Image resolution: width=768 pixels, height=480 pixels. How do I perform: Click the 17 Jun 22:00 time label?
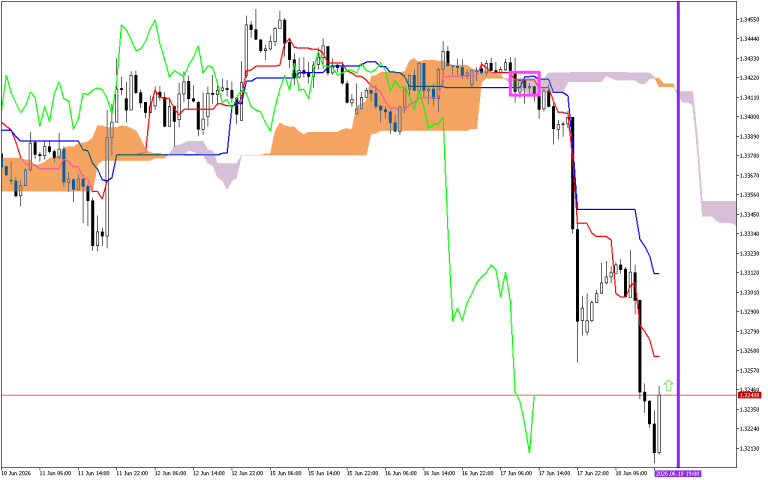point(593,473)
